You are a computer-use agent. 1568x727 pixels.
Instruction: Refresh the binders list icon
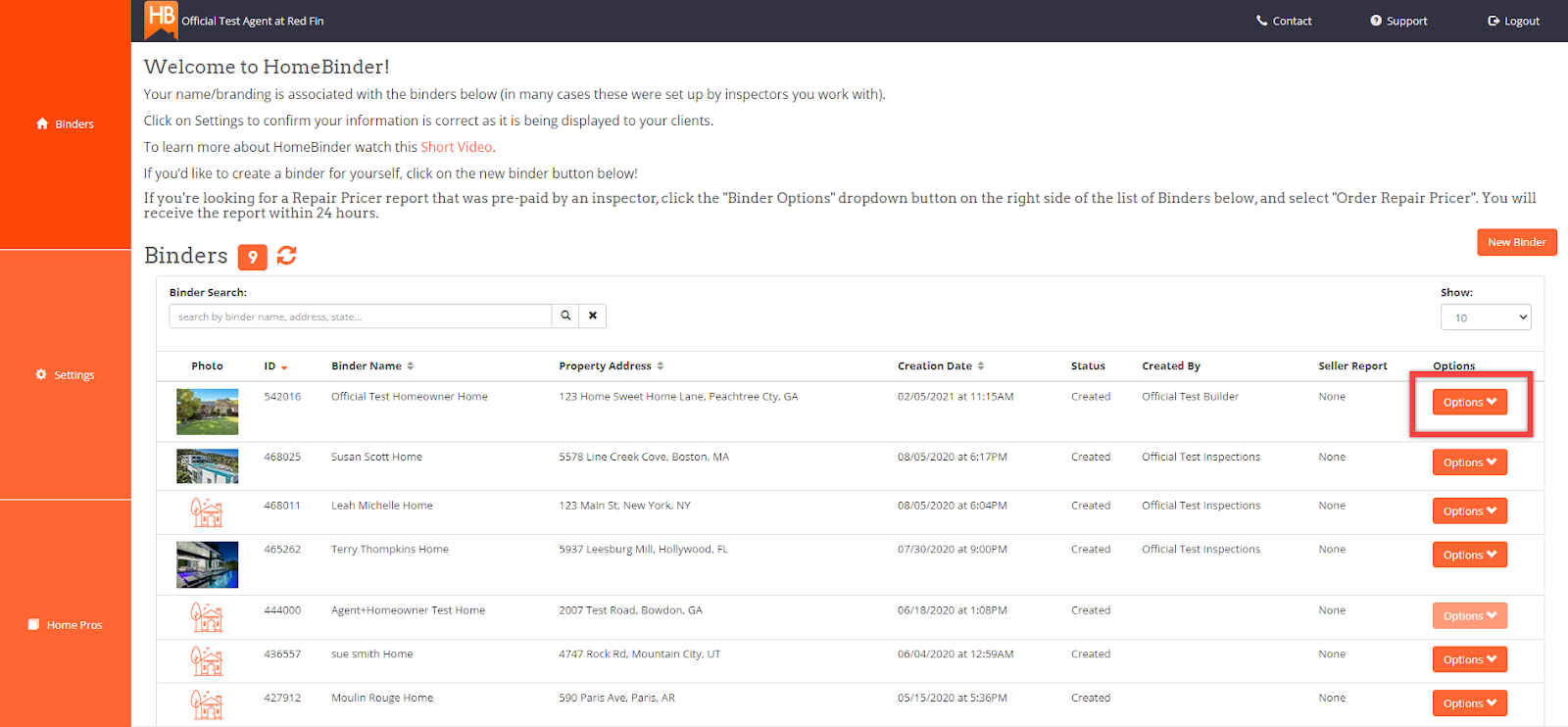point(286,256)
